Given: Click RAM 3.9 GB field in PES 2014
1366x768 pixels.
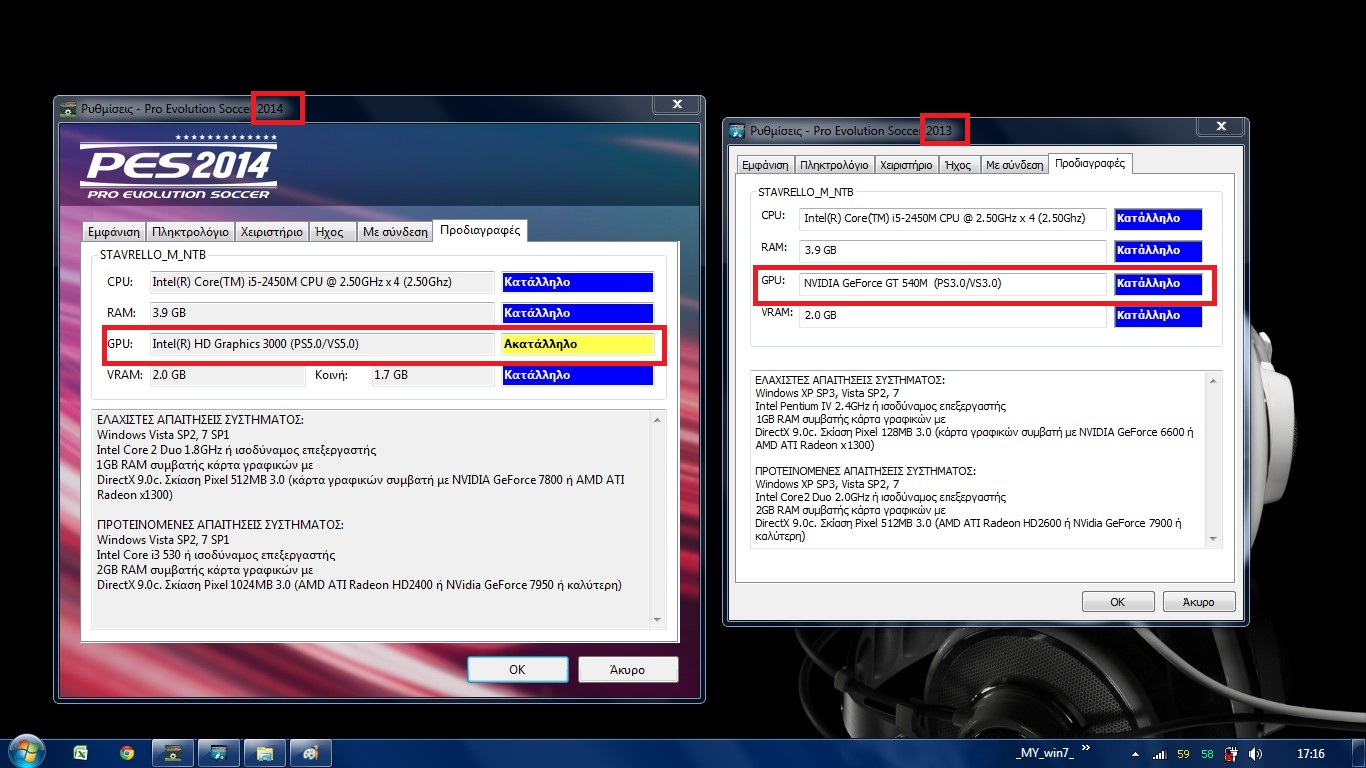Looking at the screenshot, I should 322,313.
